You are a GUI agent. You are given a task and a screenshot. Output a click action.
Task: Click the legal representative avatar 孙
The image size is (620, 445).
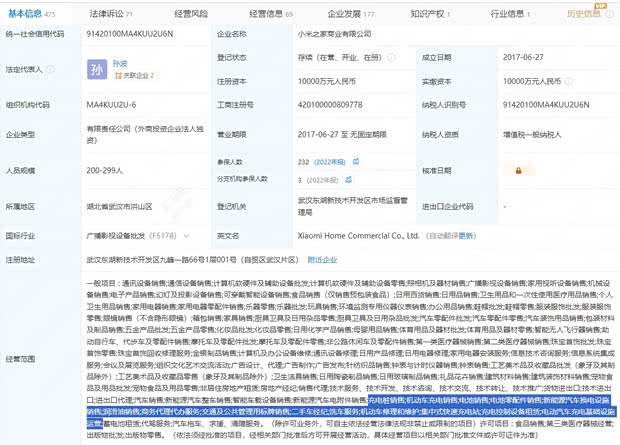coord(96,70)
